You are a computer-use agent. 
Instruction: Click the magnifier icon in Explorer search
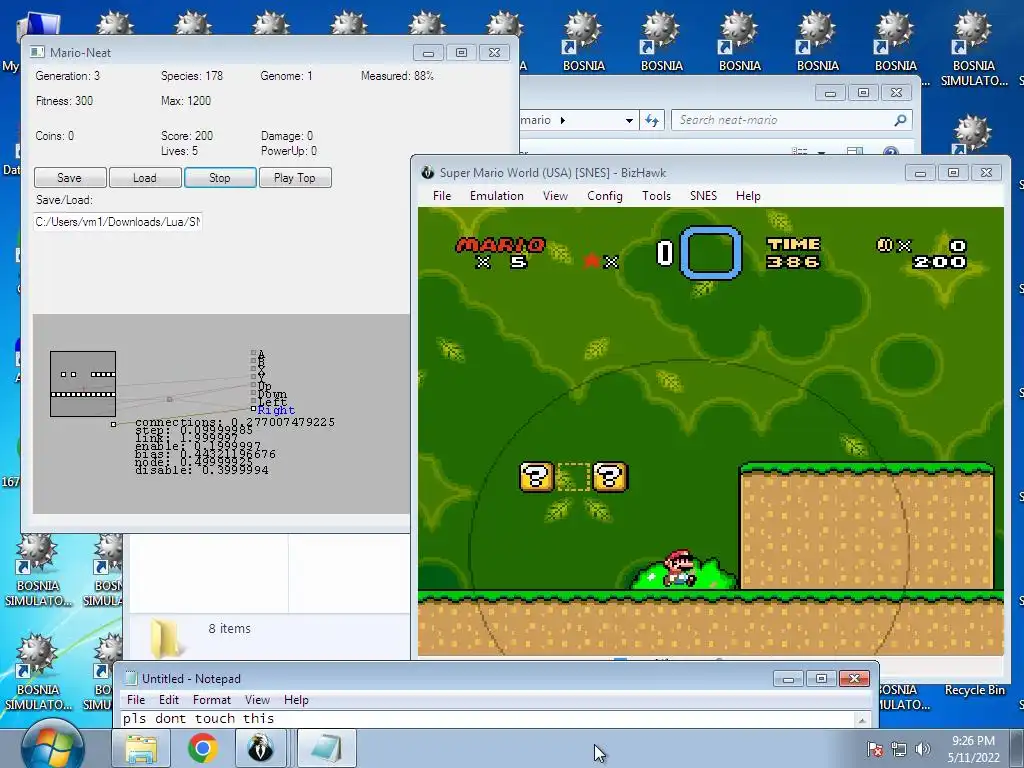point(900,120)
